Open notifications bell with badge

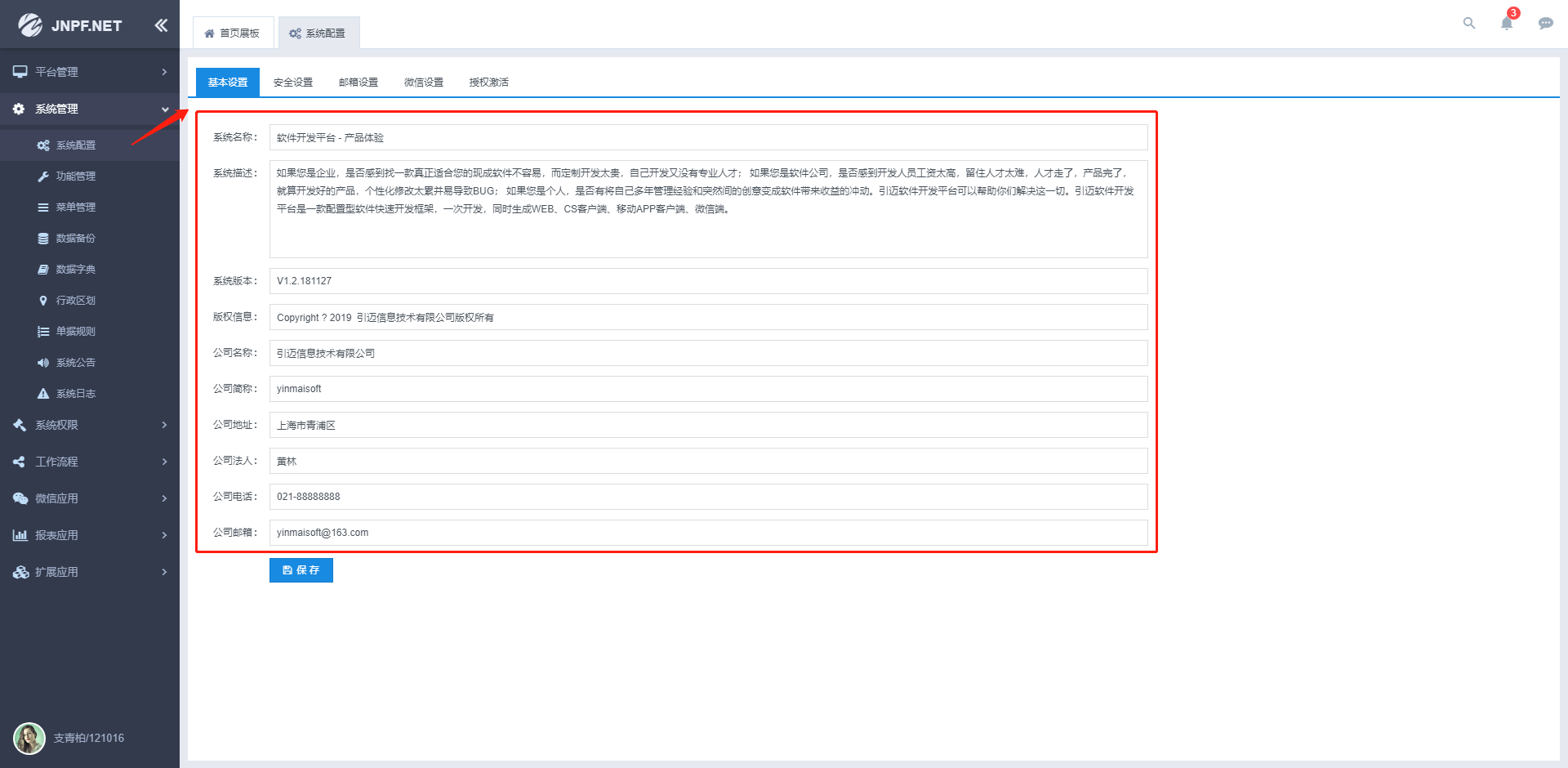[1508, 21]
